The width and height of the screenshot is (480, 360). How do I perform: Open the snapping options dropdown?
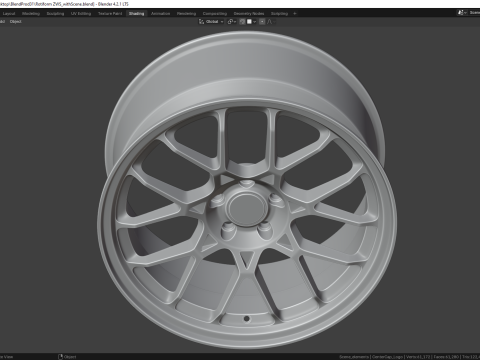pyautogui.click(x=251, y=22)
